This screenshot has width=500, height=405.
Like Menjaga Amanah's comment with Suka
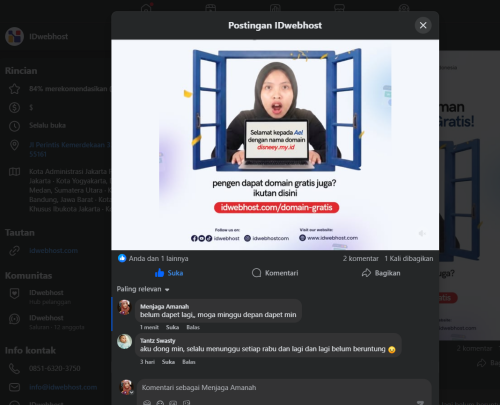[172, 327]
